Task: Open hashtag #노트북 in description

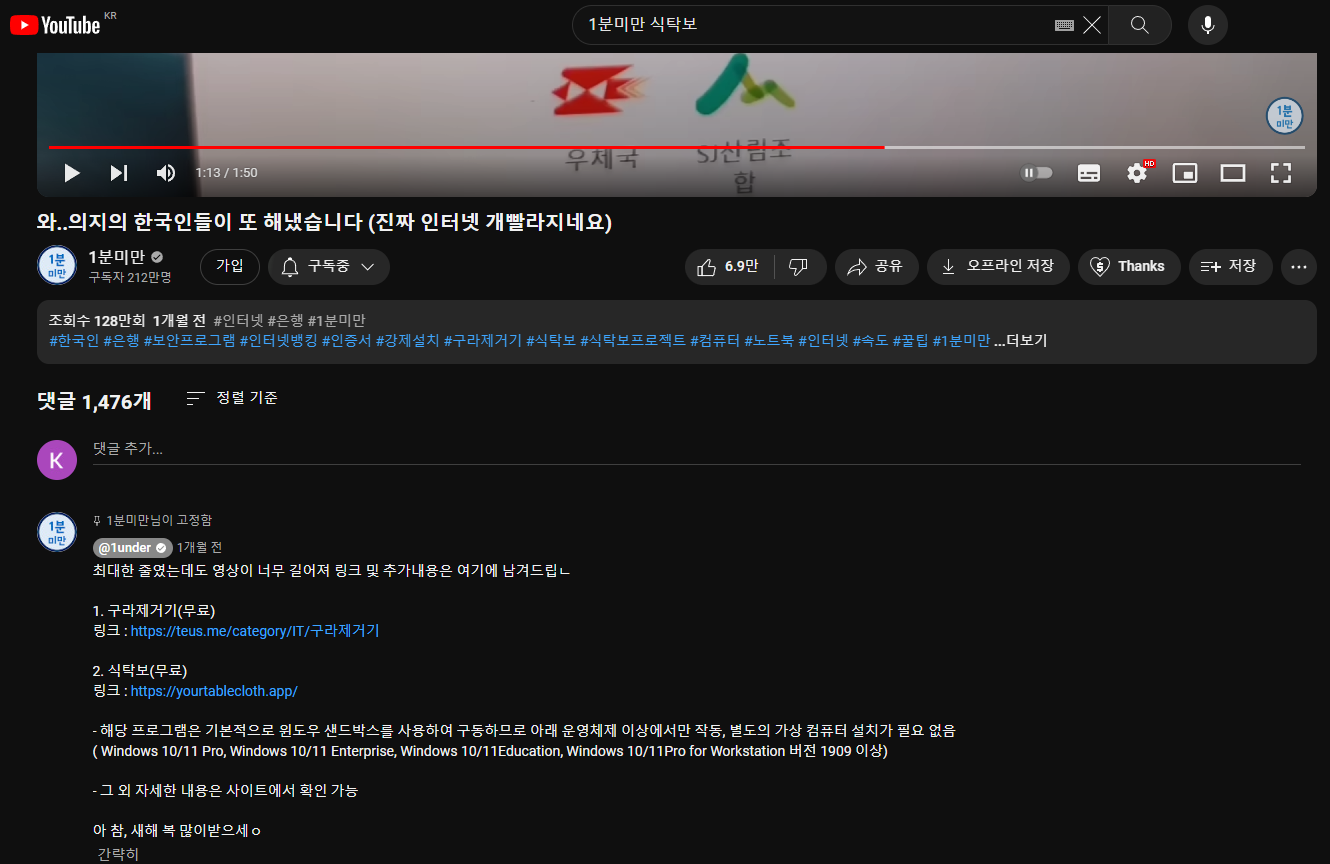Action: [x=769, y=341]
